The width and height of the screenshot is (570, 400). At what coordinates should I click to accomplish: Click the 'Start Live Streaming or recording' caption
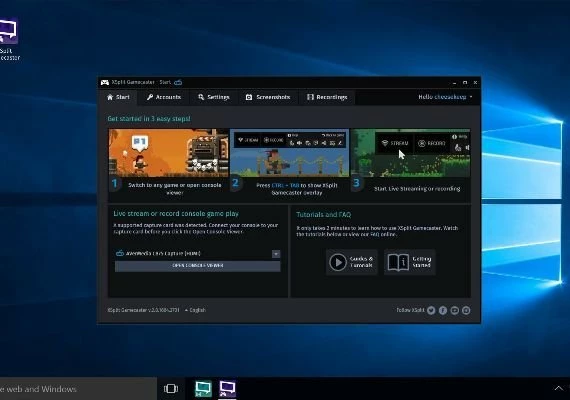click(x=417, y=189)
